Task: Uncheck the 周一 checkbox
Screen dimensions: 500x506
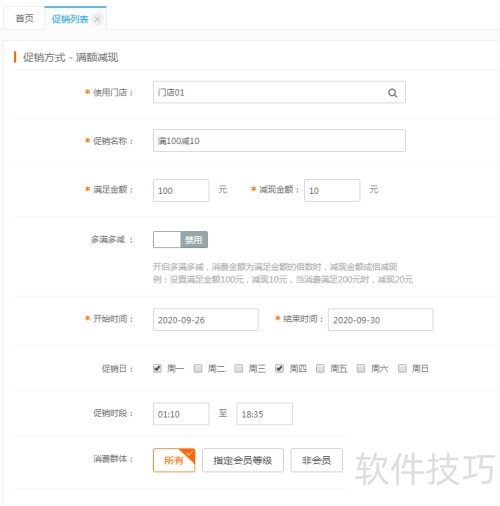Action: click(157, 368)
